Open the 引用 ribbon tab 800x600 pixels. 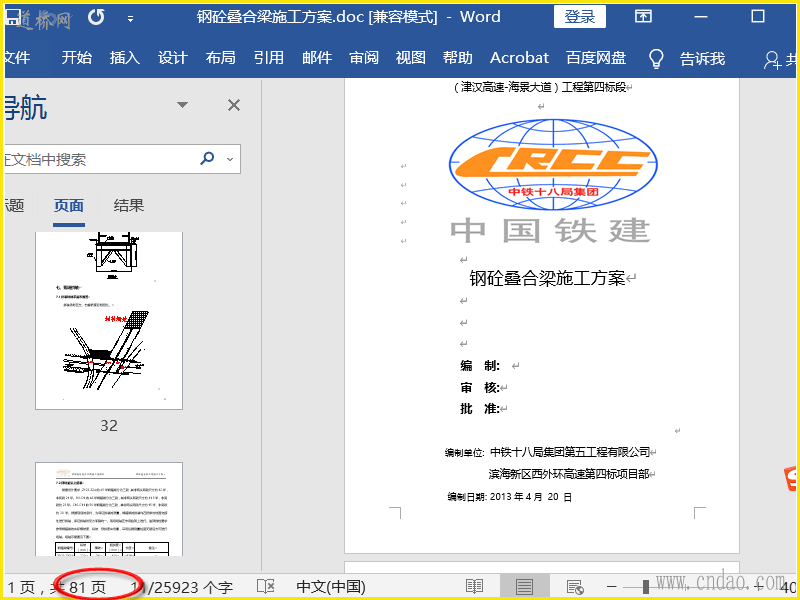pyautogui.click(x=269, y=58)
